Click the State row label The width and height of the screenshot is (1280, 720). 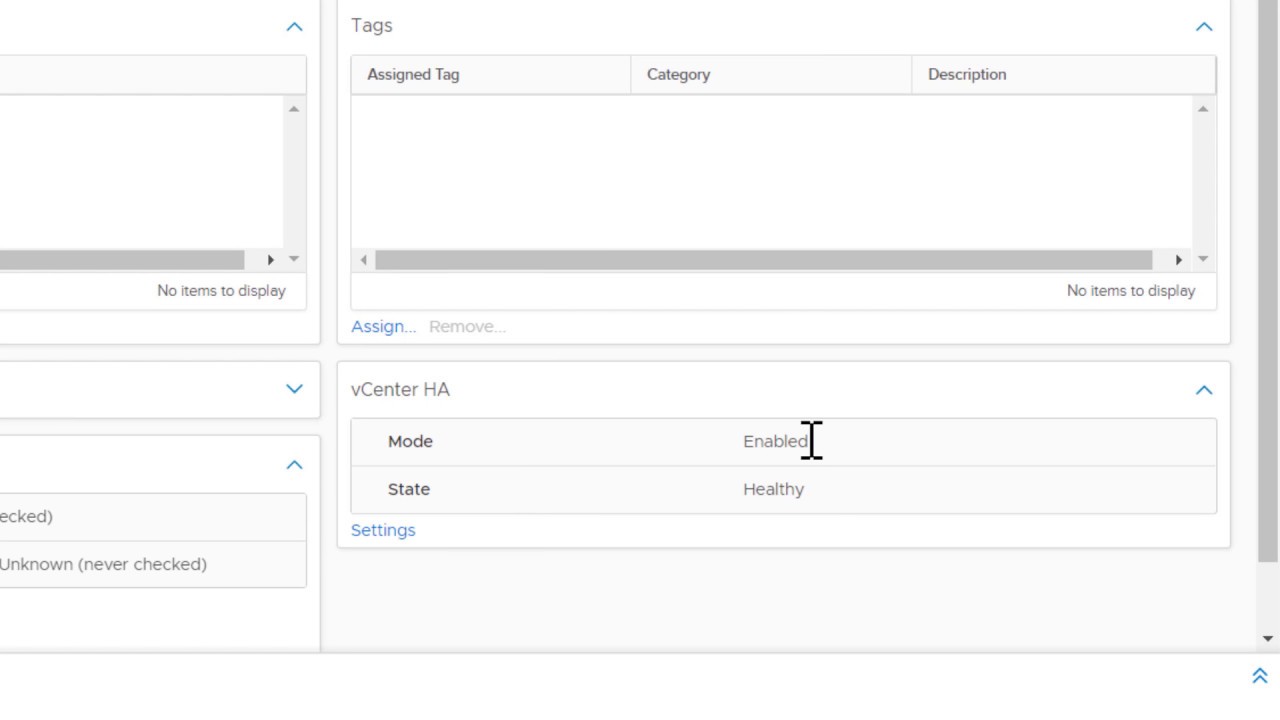409,490
